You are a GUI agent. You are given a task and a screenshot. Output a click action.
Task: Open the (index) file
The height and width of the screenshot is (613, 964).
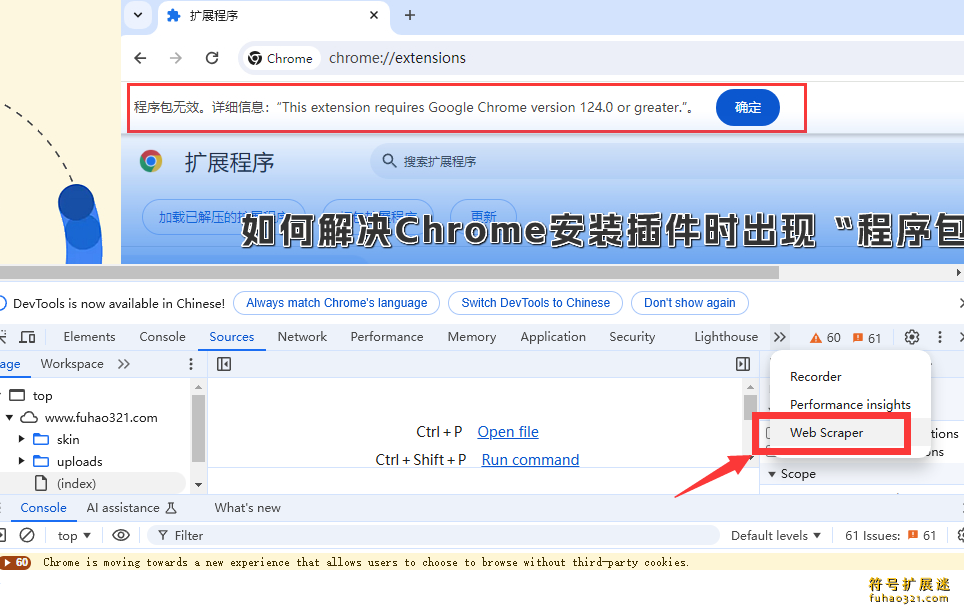click(x=76, y=484)
